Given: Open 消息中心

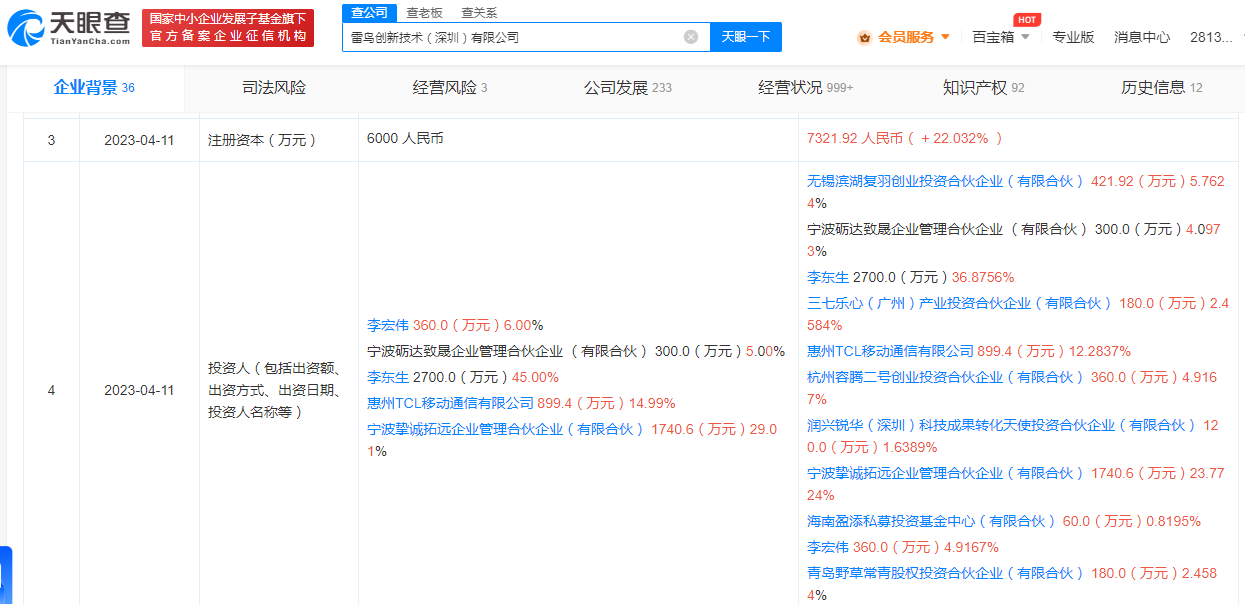Looking at the screenshot, I should click(1142, 37).
